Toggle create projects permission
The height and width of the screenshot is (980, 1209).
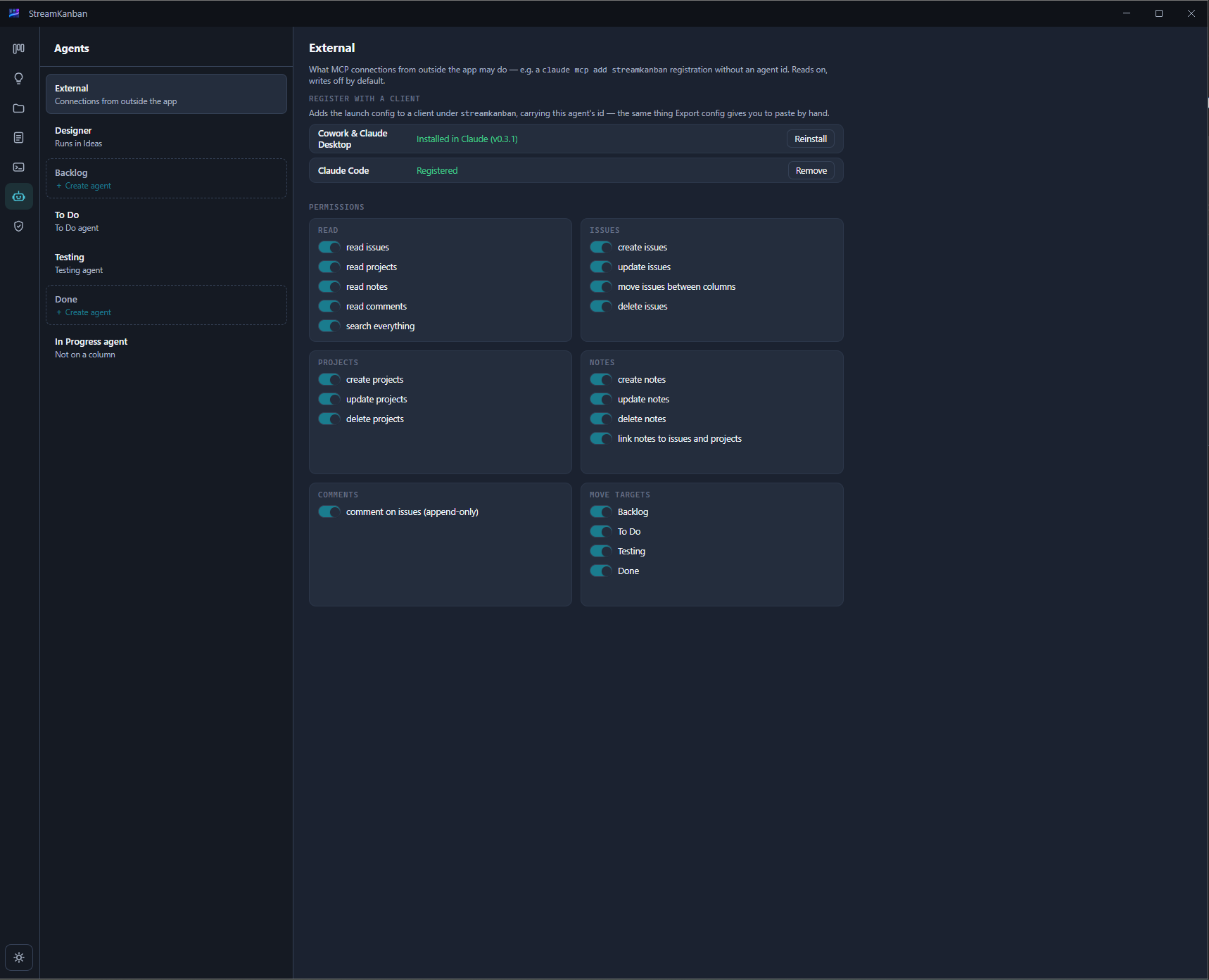pyautogui.click(x=329, y=379)
